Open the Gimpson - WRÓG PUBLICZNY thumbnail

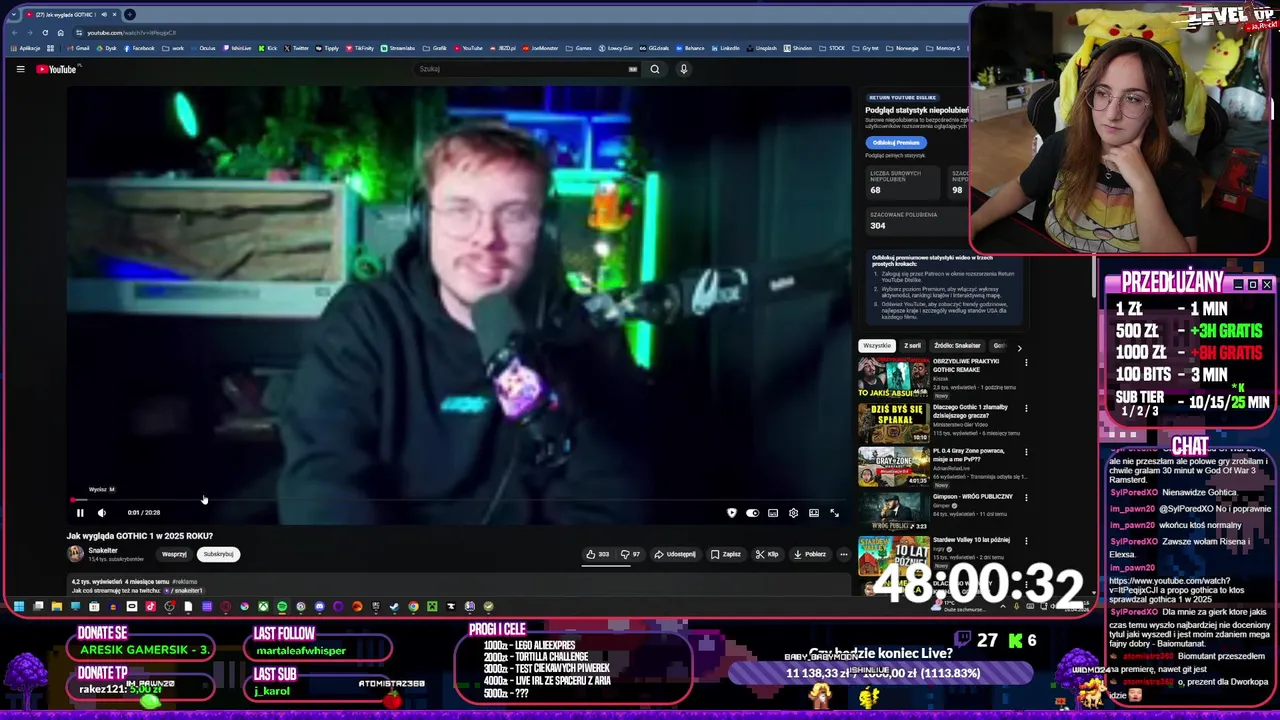[894, 511]
